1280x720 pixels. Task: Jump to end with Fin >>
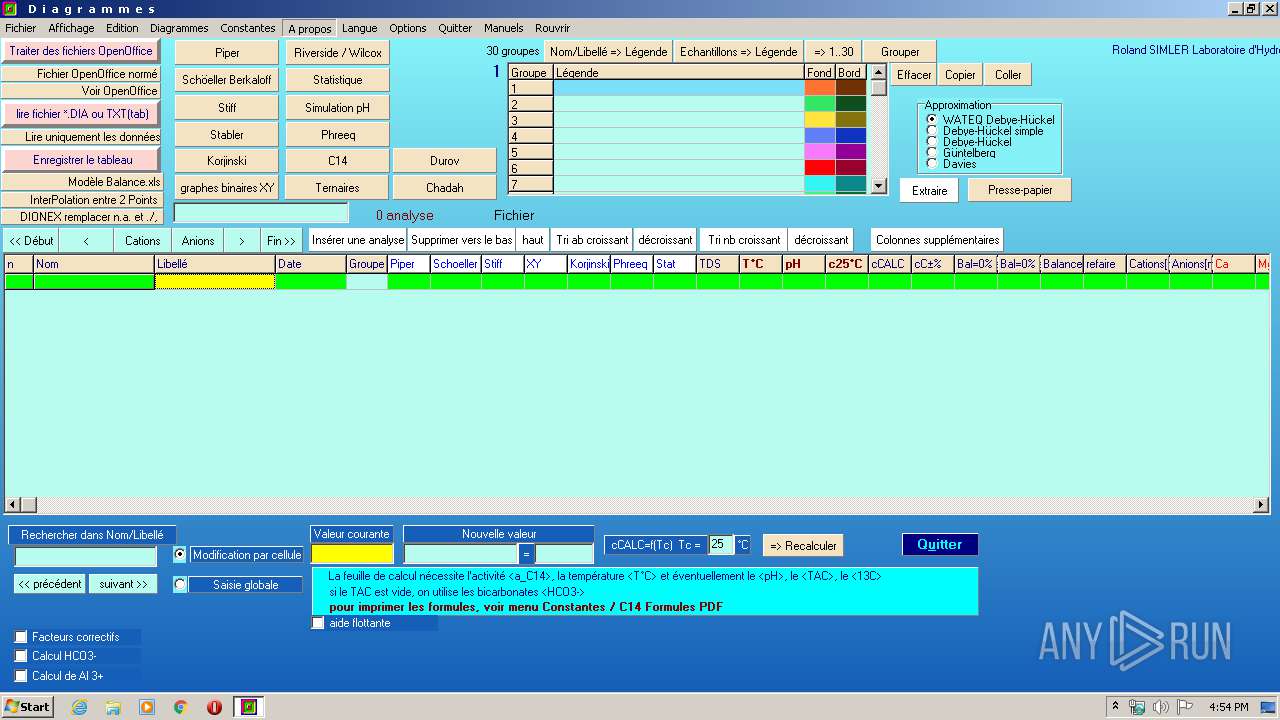tap(281, 240)
